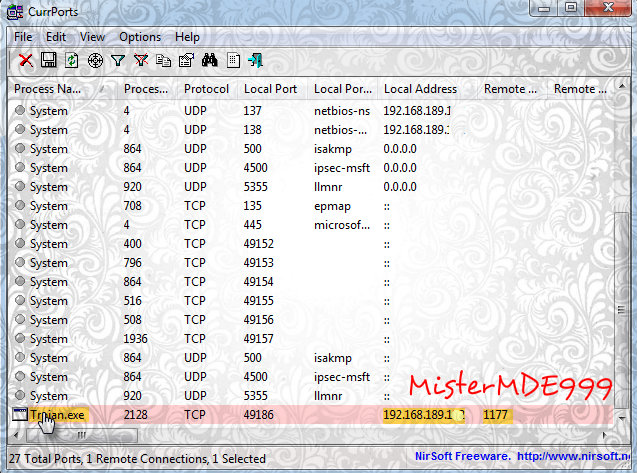Click the red X close connections icon
Image resolution: width=637 pixels, height=473 pixels.
coord(26,61)
